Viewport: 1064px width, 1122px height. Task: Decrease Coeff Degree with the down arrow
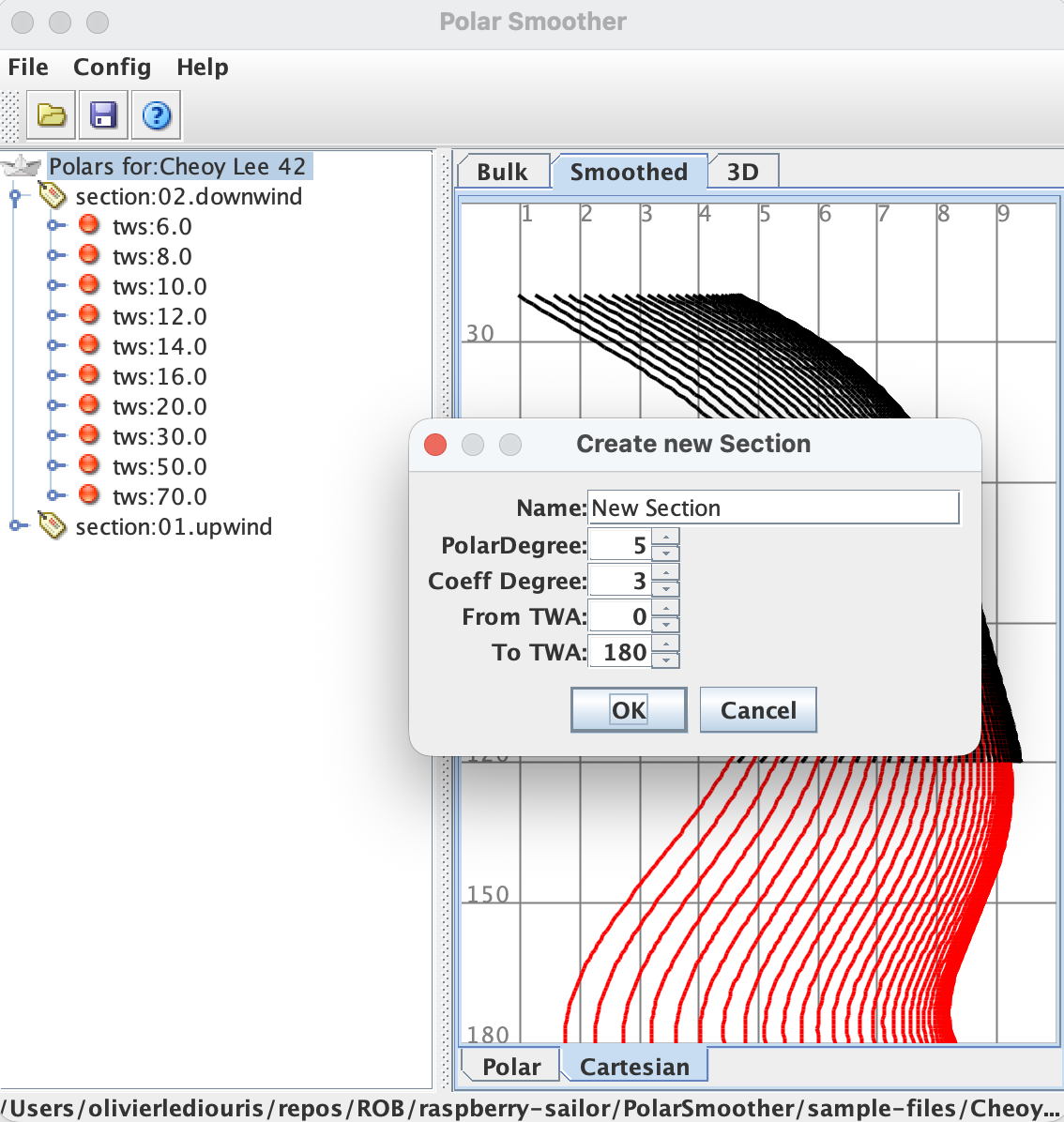(x=665, y=589)
